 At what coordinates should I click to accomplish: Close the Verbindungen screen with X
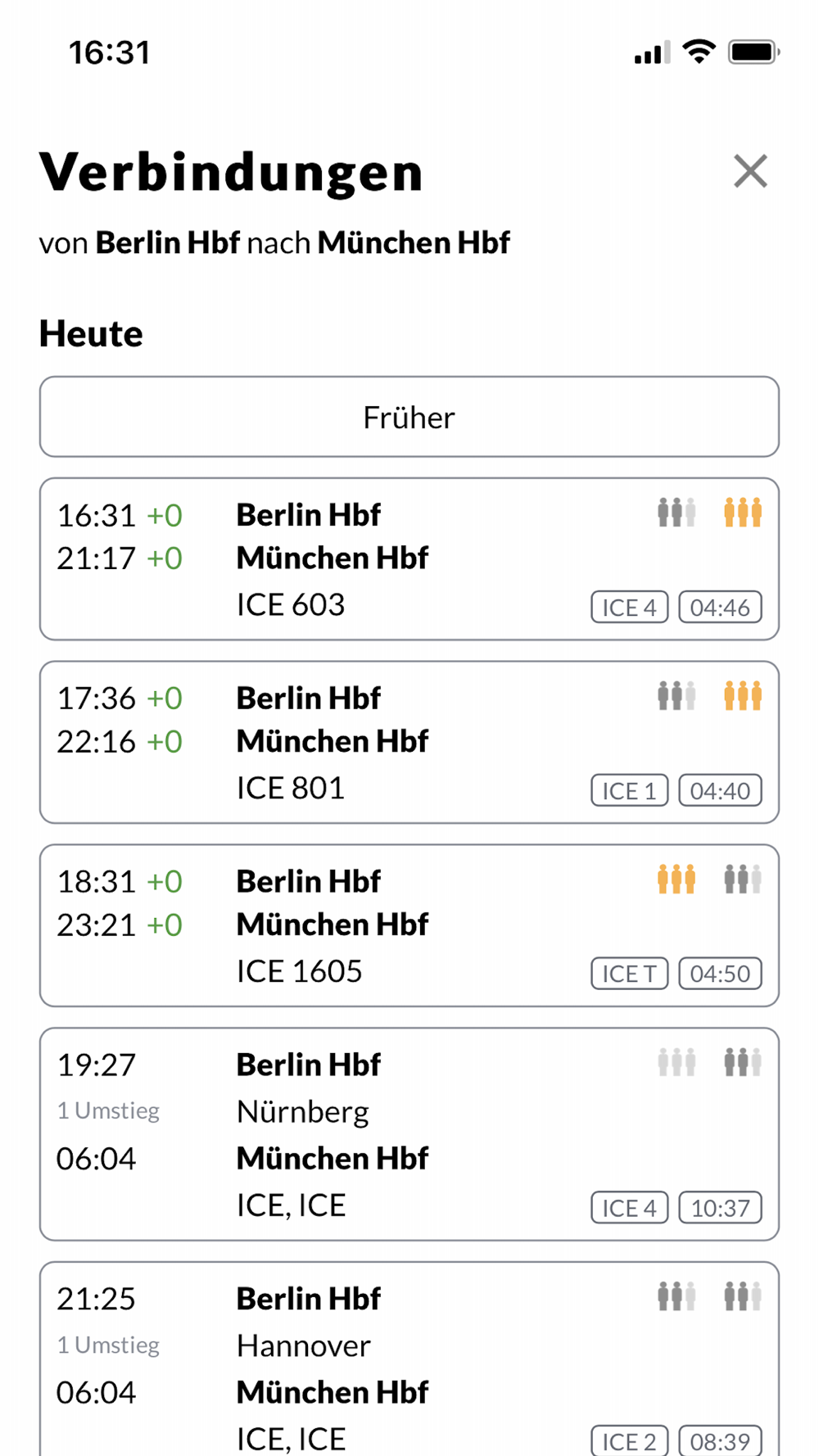pos(750,171)
